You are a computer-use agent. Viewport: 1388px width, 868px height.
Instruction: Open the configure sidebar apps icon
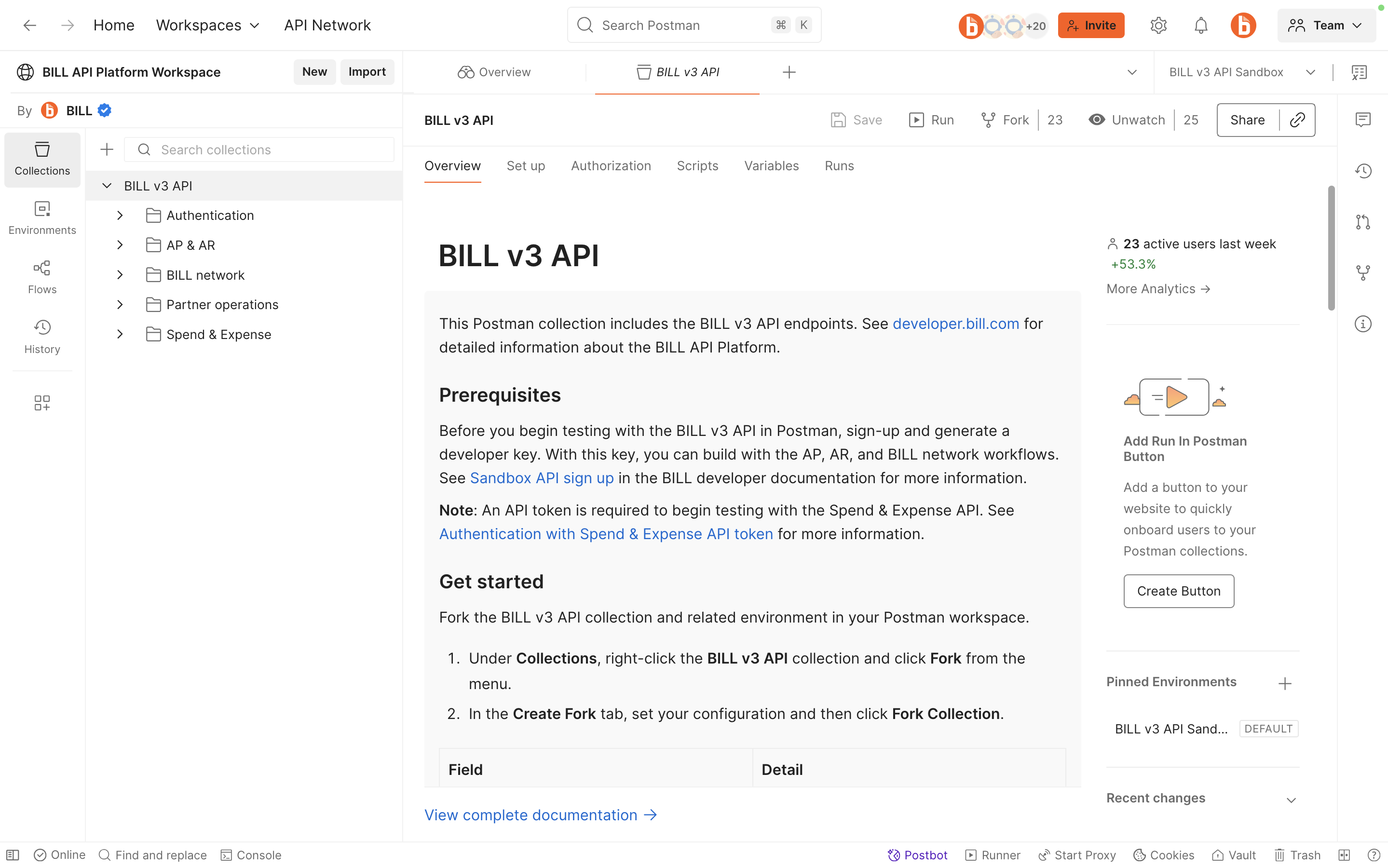pos(42,403)
